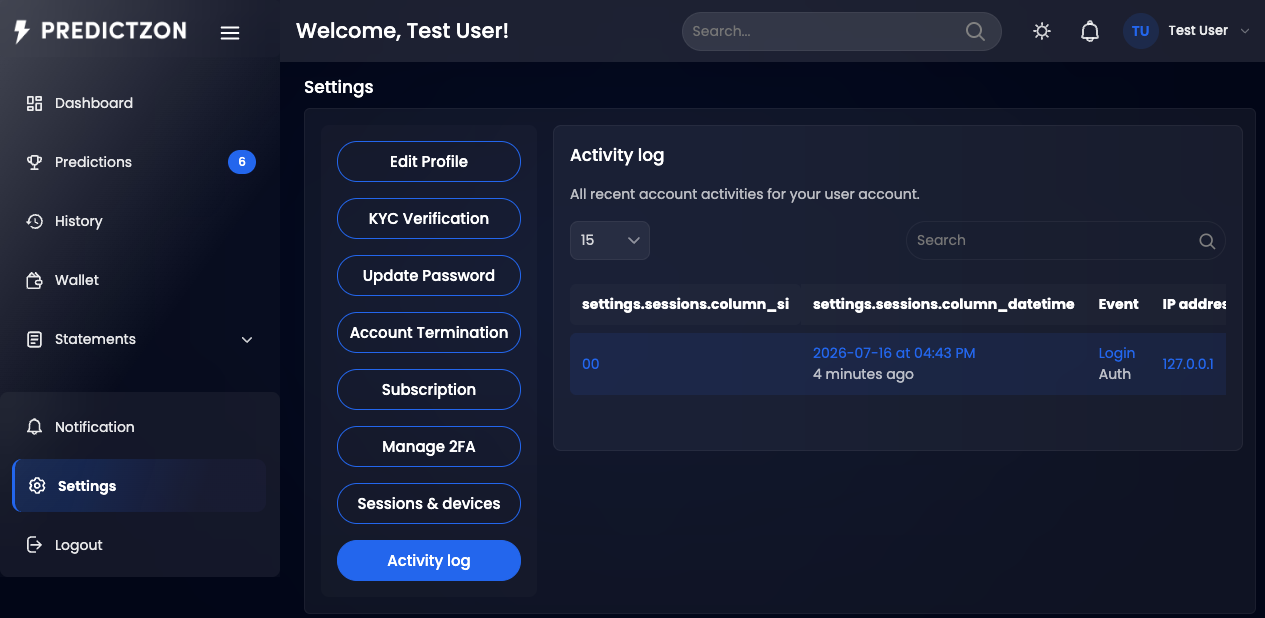Open the Manage 2FA tab
The height and width of the screenshot is (618, 1265).
point(429,447)
